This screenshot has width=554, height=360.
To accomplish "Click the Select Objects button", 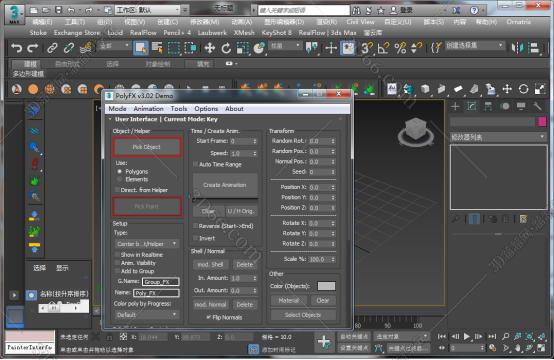I will pos(303,315).
